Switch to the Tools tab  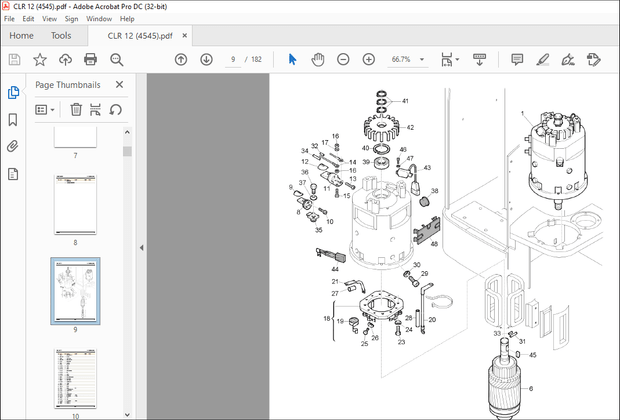(x=61, y=36)
